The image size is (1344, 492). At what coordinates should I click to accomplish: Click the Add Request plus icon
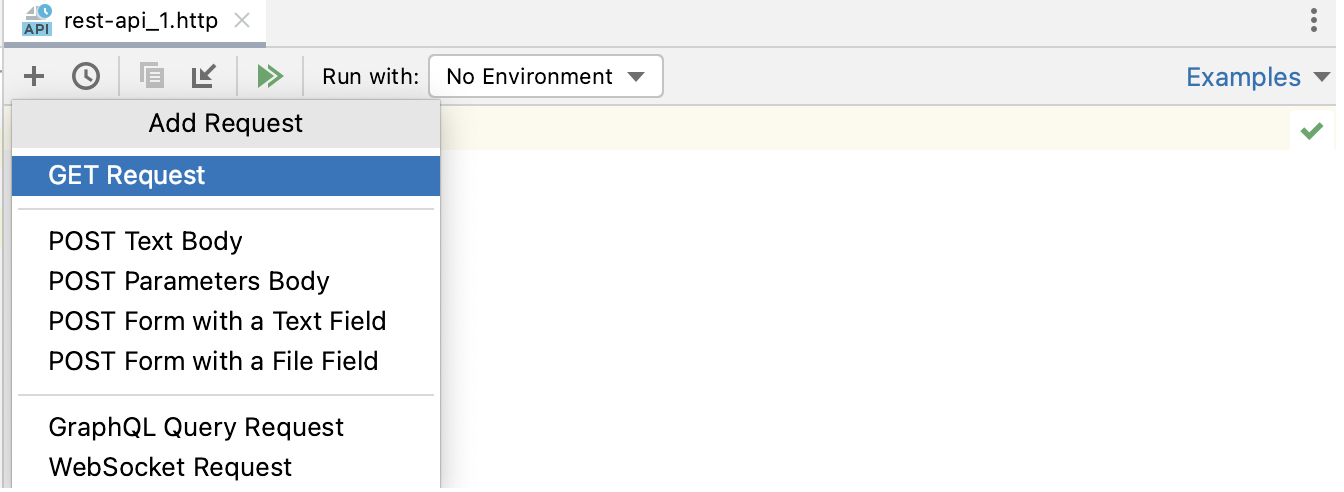(x=34, y=76)
